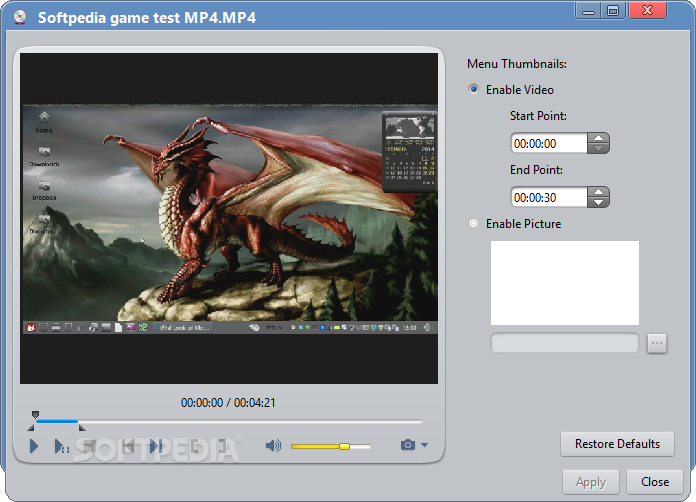Image resolution: width=696 pixels, height=502 pixels.
Task: Minimize the dialog window
Action: [588, 10]
